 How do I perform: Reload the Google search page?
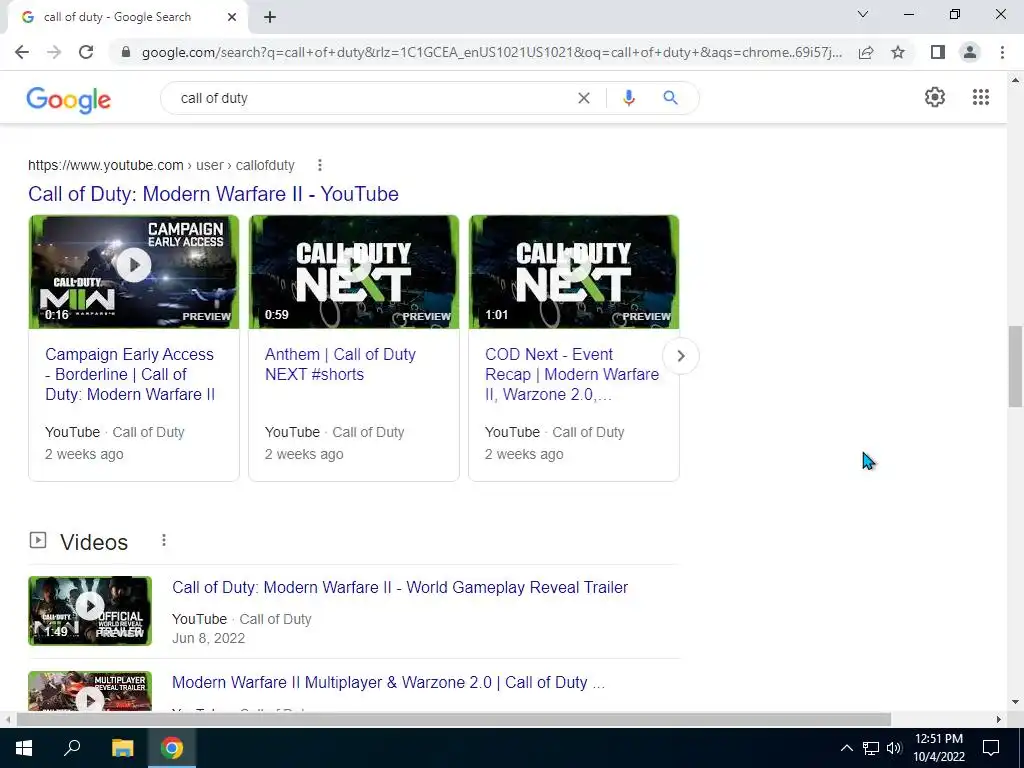pyautogui.click(x=86, y=52)
